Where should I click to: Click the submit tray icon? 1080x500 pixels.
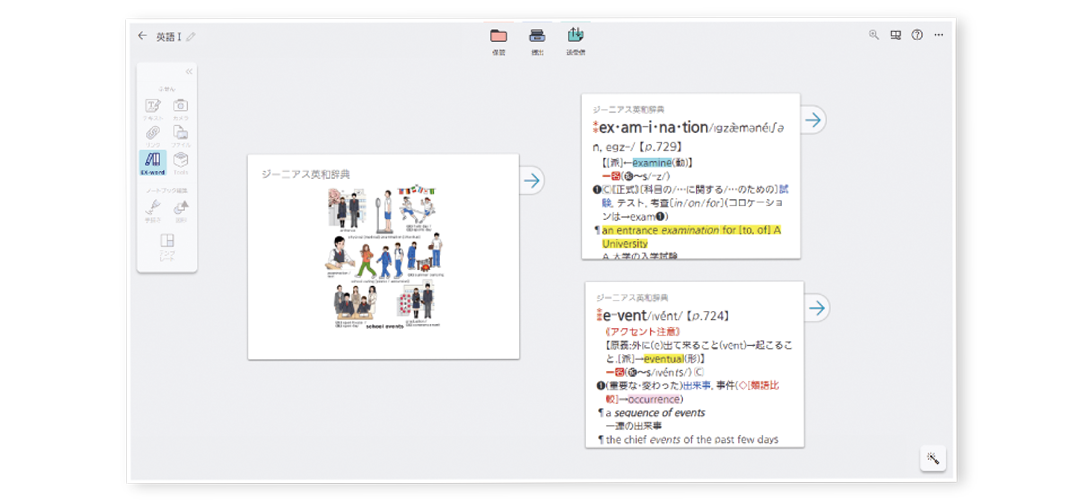tap(537, 38)
